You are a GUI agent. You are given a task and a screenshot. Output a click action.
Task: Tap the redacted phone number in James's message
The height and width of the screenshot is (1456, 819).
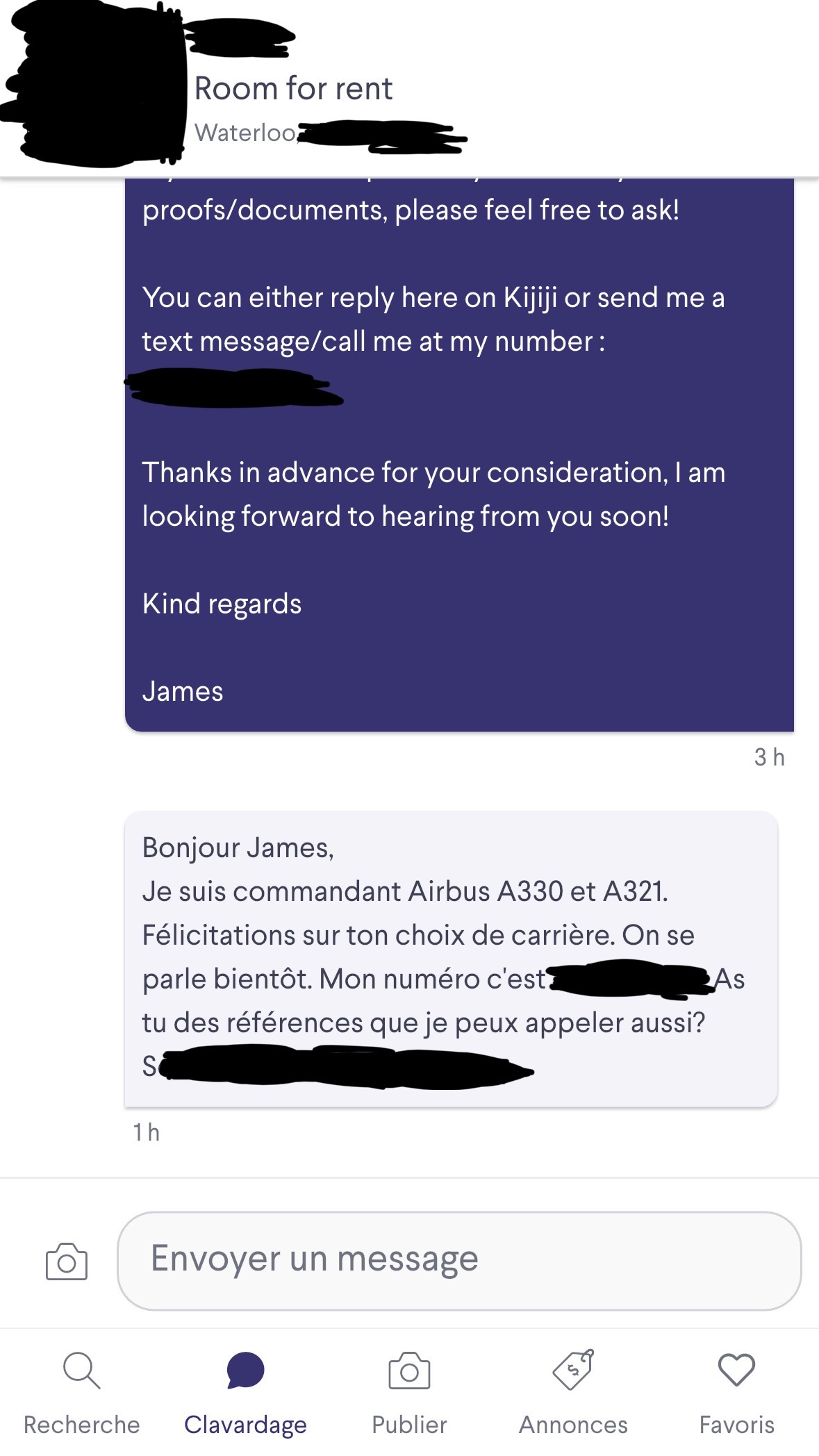pyautogui.click(x=233, y=388)
